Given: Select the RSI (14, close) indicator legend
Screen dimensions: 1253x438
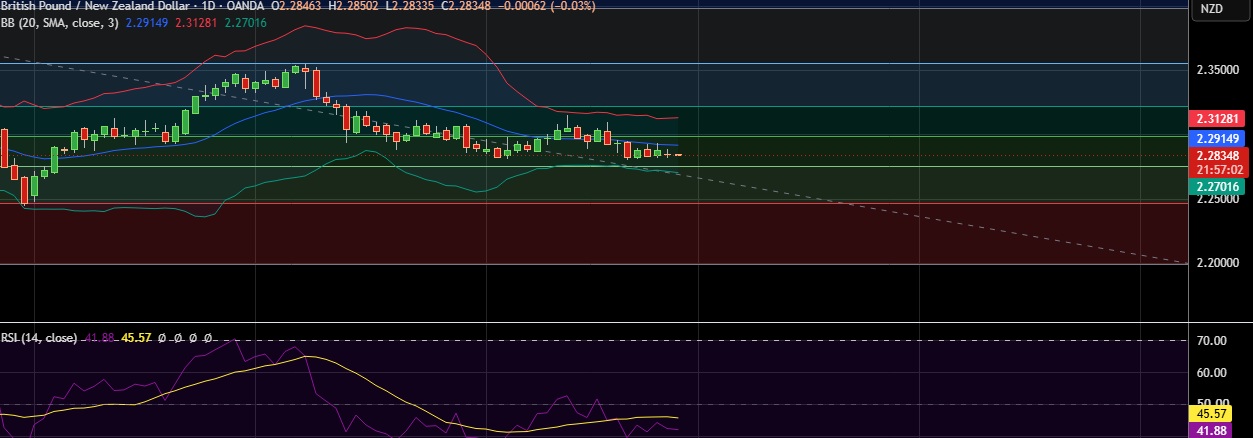Looking at the screenshot, I should pyautogui.click(x=39, y=338).
